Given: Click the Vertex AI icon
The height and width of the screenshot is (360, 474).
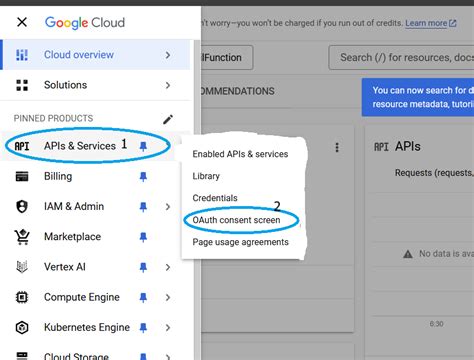Looking at the screenshot, I should coord(22,267).
